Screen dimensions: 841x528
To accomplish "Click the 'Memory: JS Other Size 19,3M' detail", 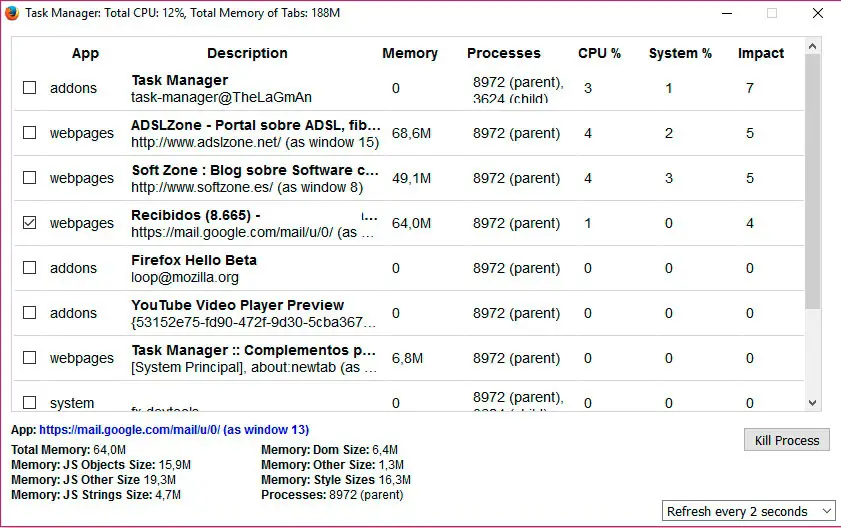I will 93,480.
